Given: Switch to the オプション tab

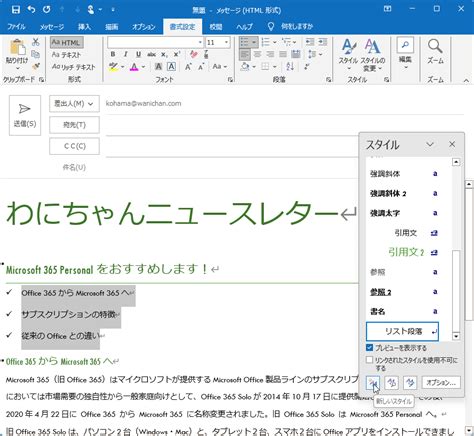Looking at the screenshot, I should coord(144,27).
